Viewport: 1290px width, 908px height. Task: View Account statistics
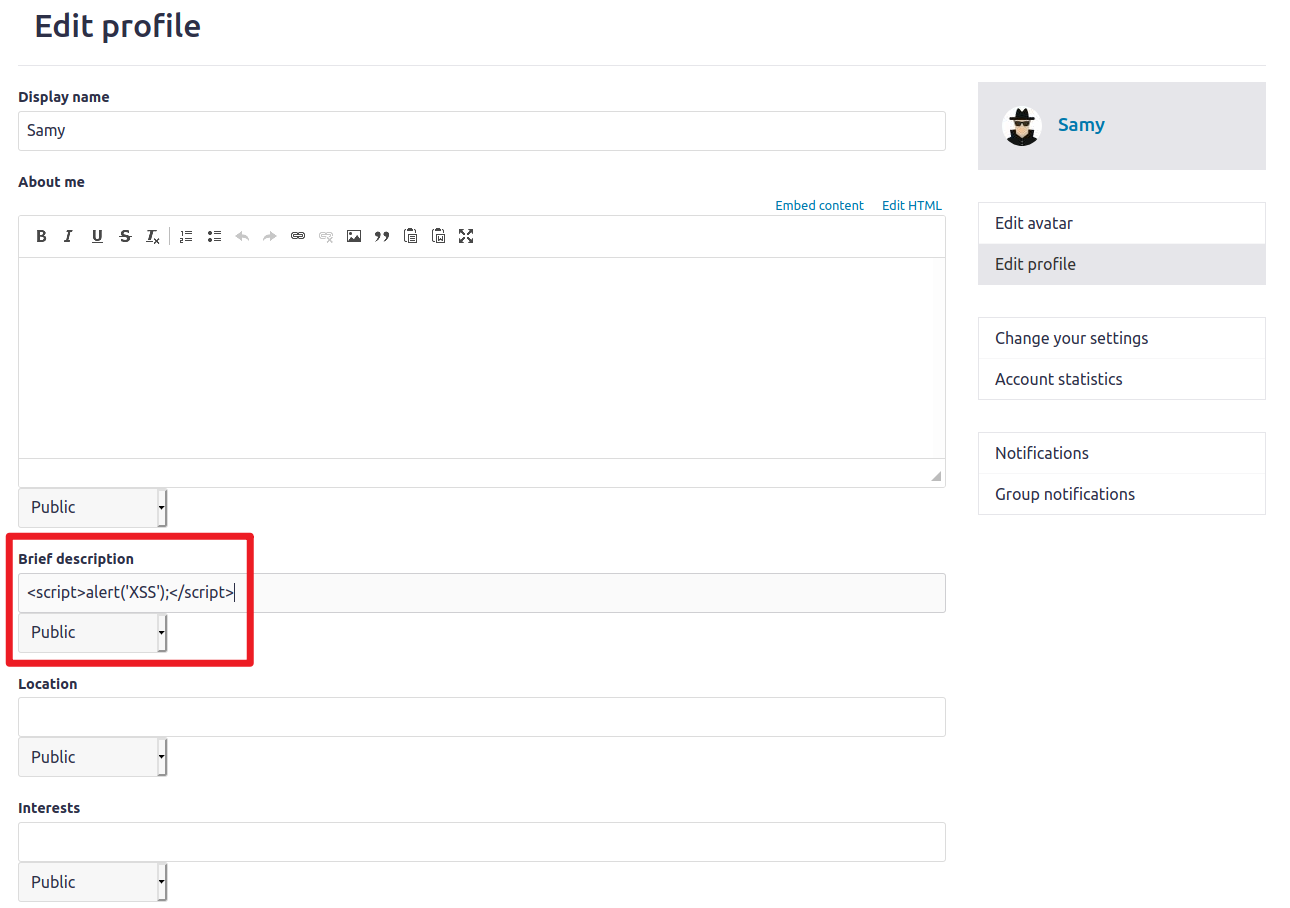tap(1122, 379)
